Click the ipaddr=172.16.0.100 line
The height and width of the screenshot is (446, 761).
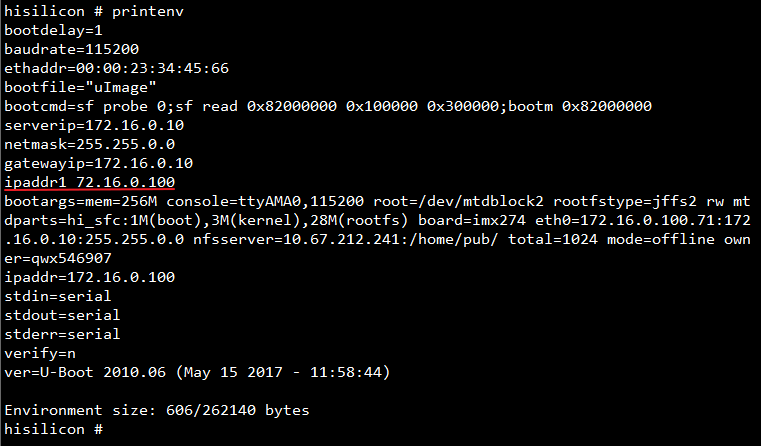click(89, 277)
